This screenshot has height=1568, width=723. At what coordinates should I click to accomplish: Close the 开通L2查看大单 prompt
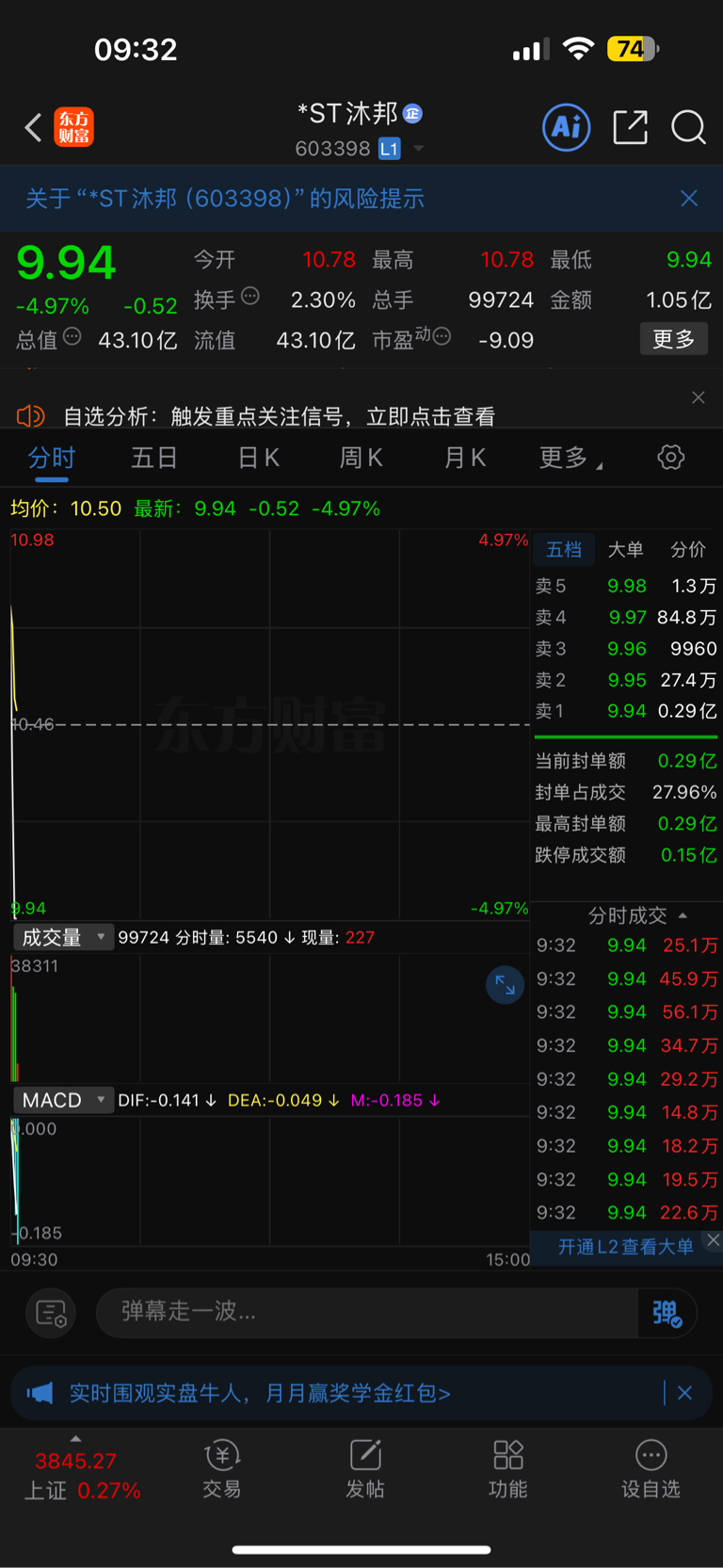(x=714, y=1239)
